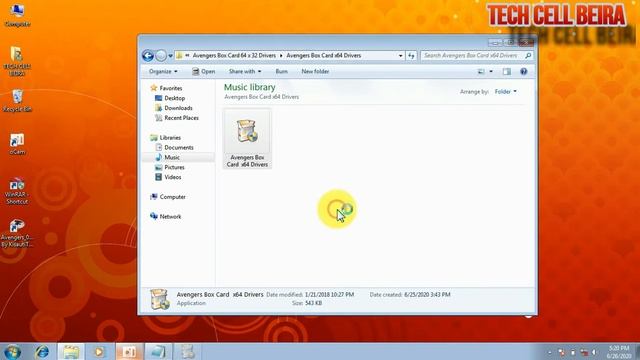This screenshot has width=640, height=360.
Task: Open the Computer desktop icon
Action: (x=17, y=15)
